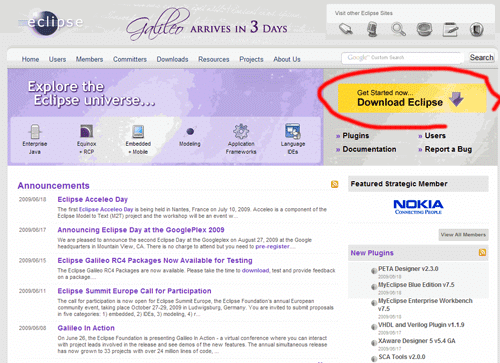Open Eclipse Galileo RC4 Packages Now Available for Testing
Viewport: 500px width, 363px height.
pos(155,260)
